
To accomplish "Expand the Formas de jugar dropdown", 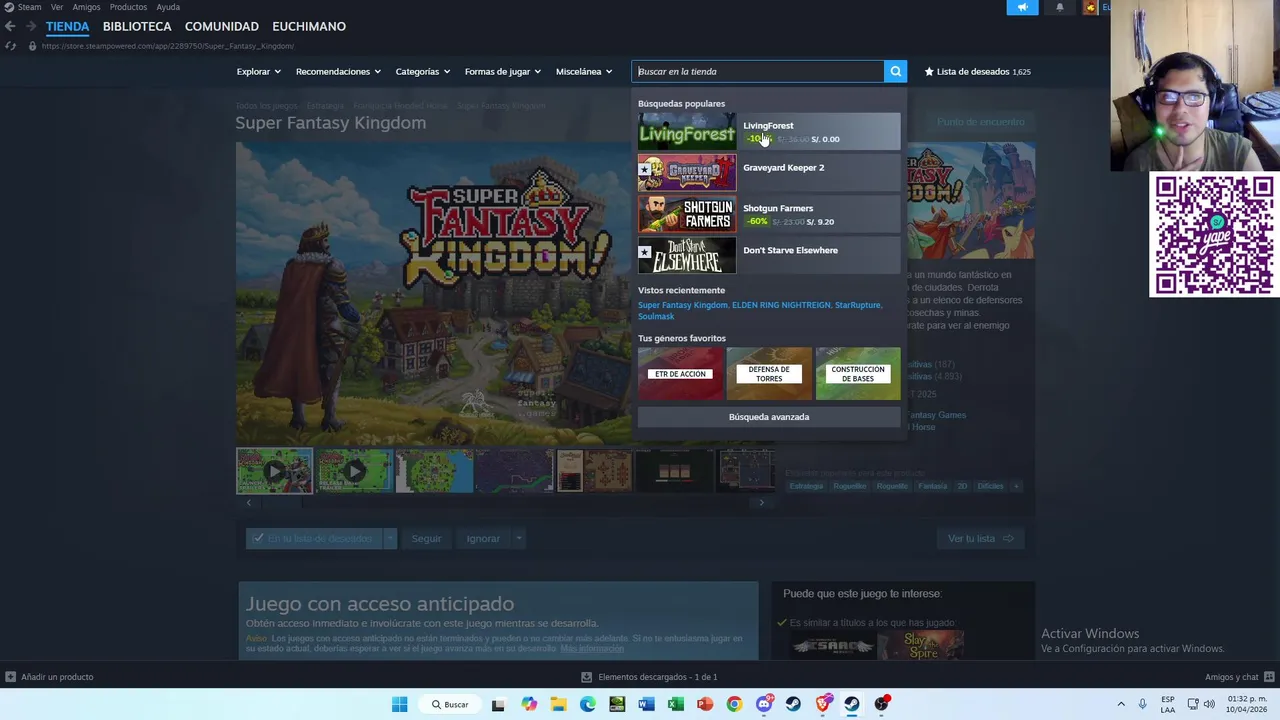I will coord(502,71).
